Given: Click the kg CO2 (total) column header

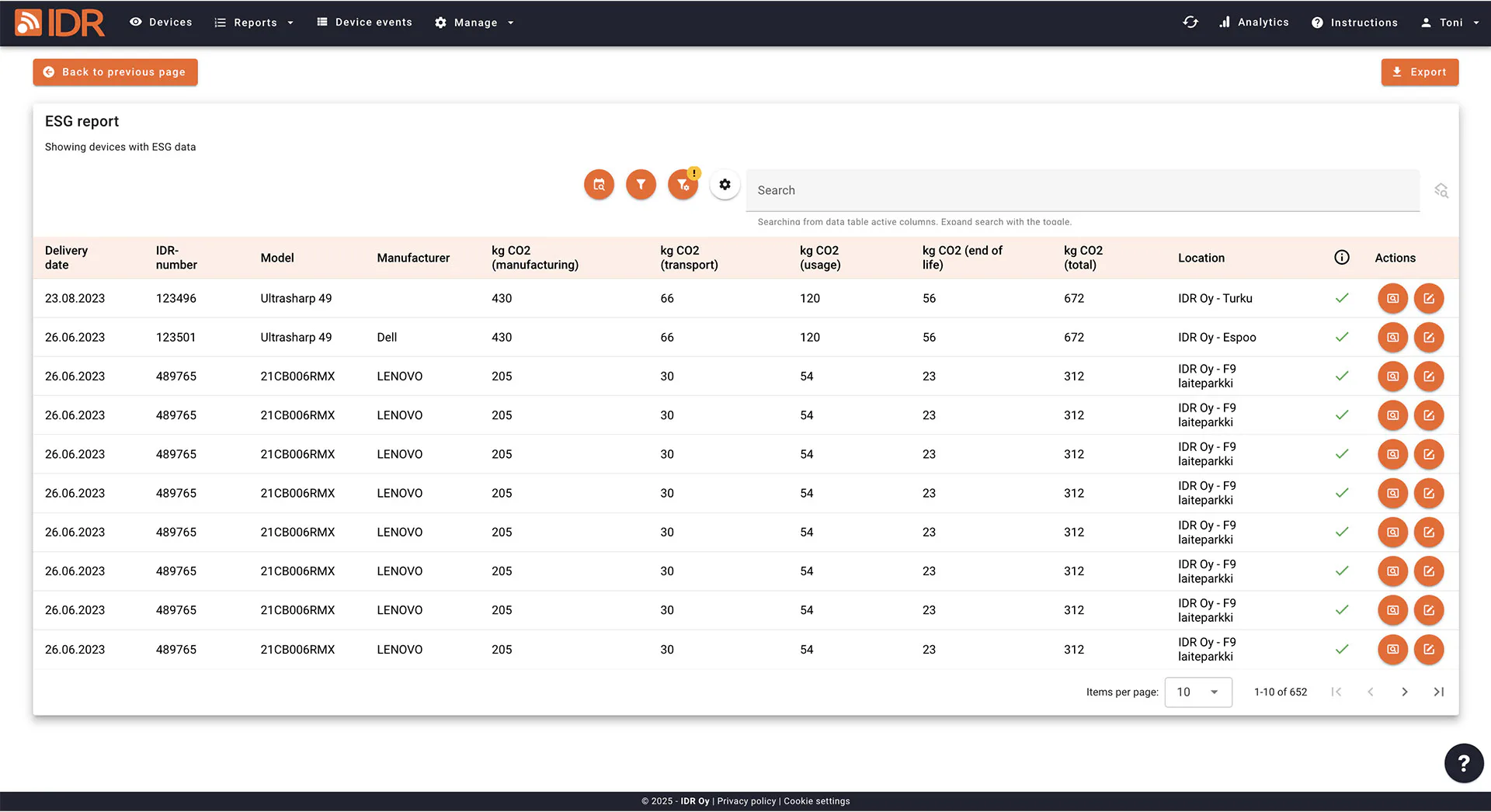Looking at the screenshot, I should (1083, 258).
